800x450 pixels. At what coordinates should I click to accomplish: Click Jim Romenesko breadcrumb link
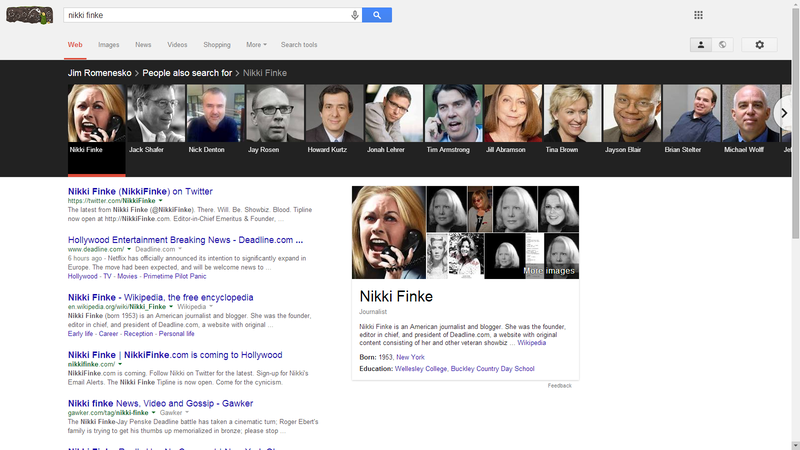(99, 73)
